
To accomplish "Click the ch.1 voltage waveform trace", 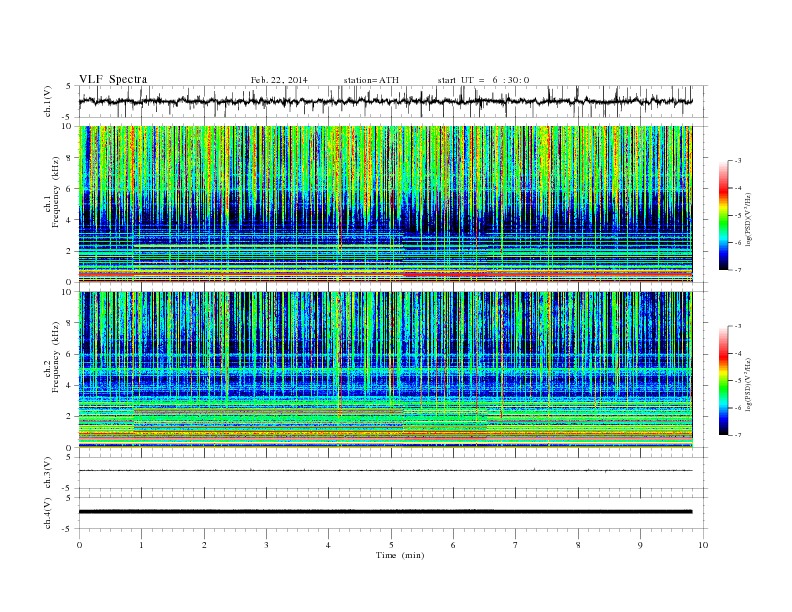I will [x=385, y=101].
